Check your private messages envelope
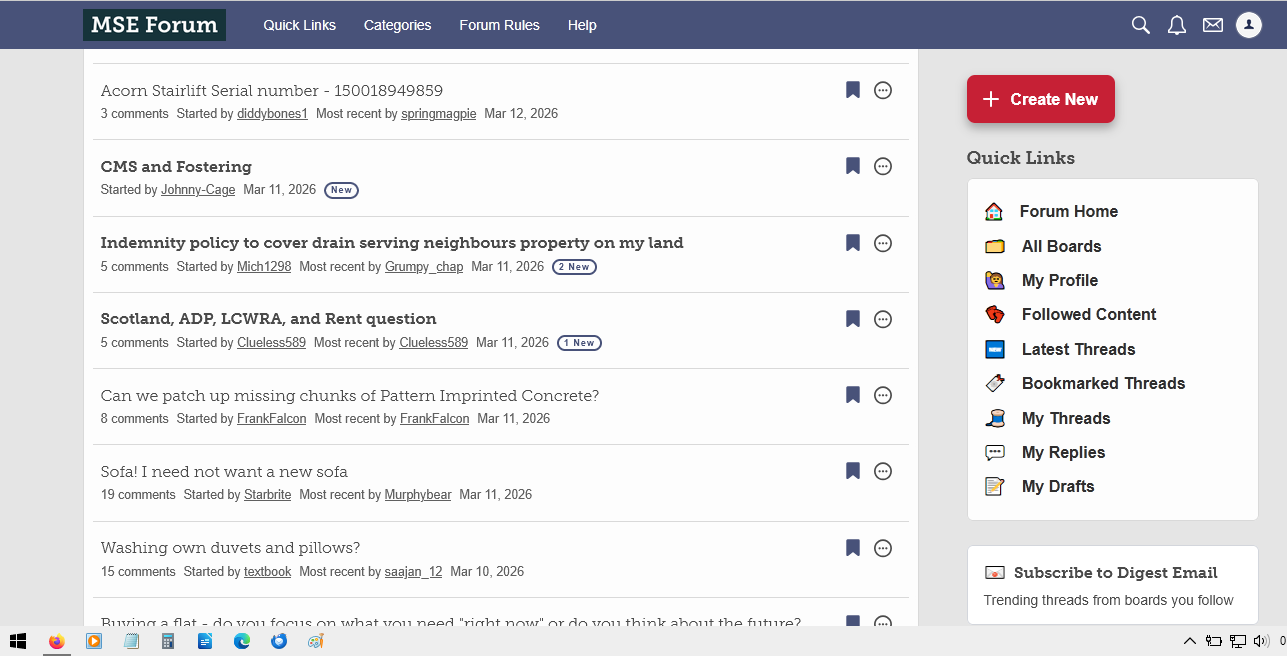This screenshot has height=671, width=1287. [1212, 25]
